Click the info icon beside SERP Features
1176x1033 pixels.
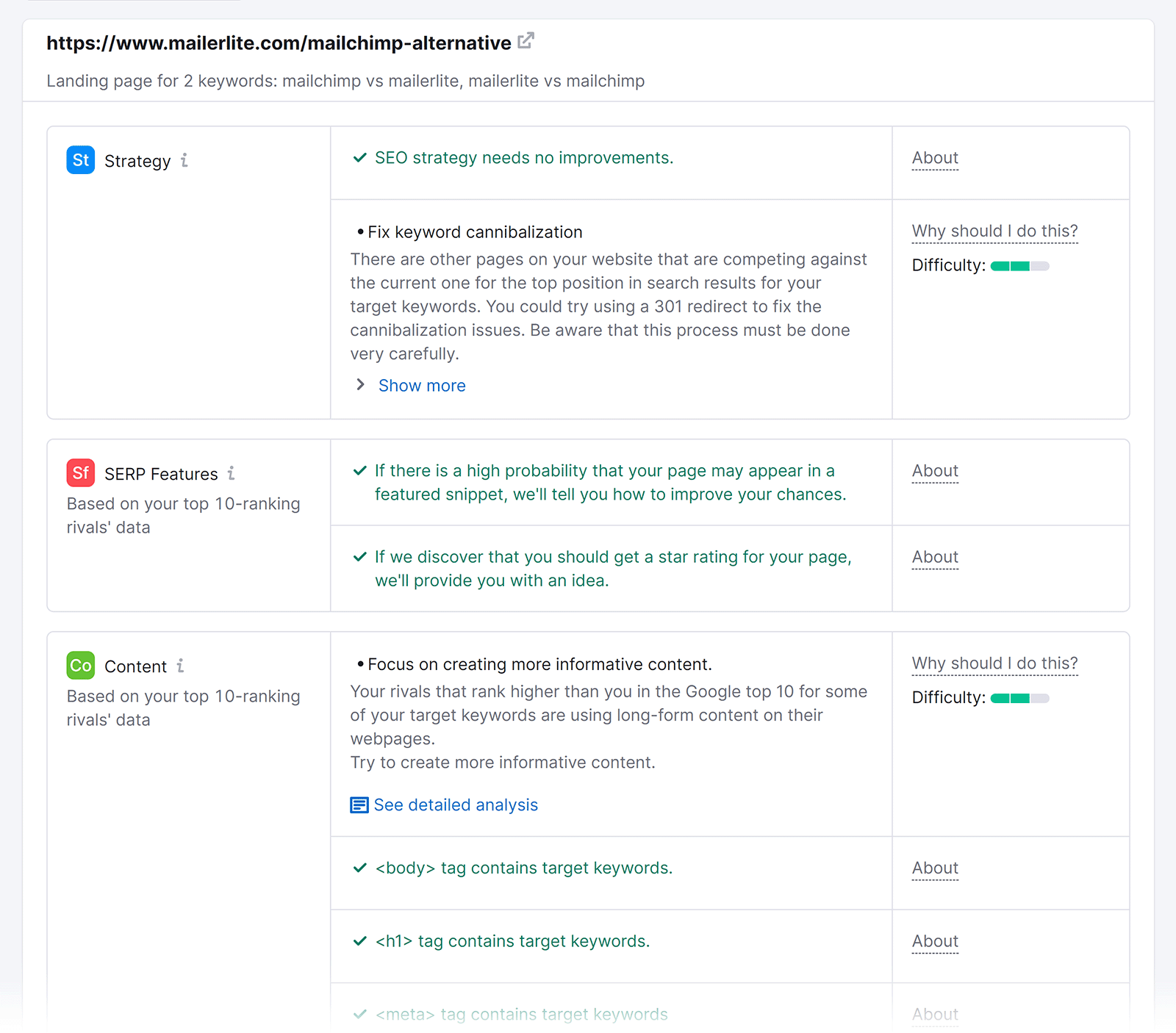point(232,474)
